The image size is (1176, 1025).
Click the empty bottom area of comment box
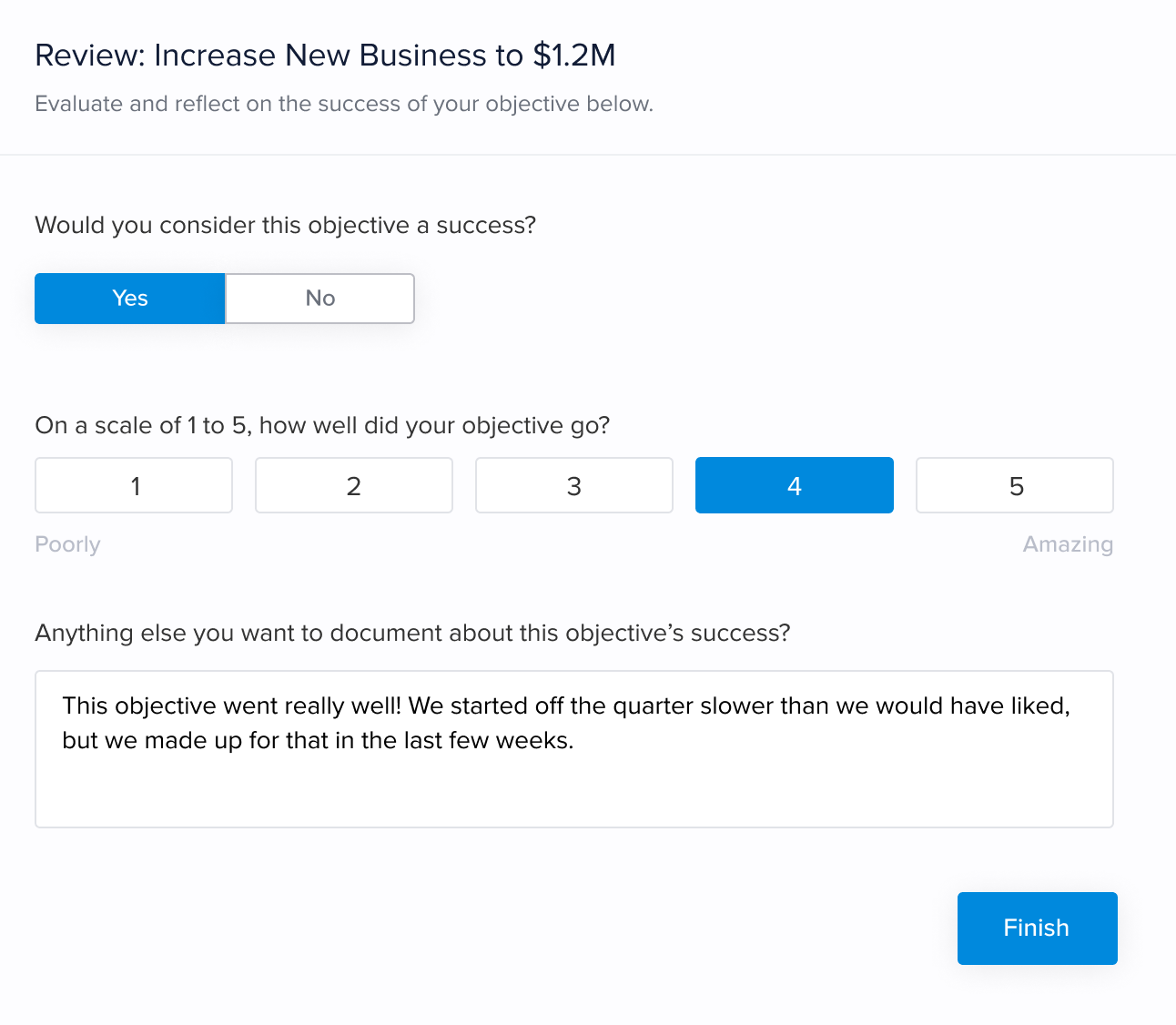[574, 797]
